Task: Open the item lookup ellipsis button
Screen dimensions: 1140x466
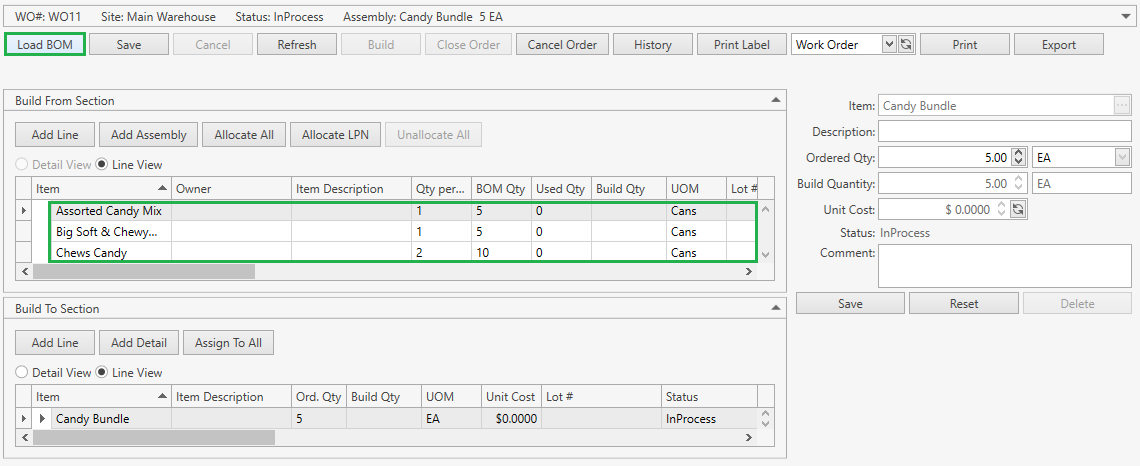Action: coord(1122,105)
